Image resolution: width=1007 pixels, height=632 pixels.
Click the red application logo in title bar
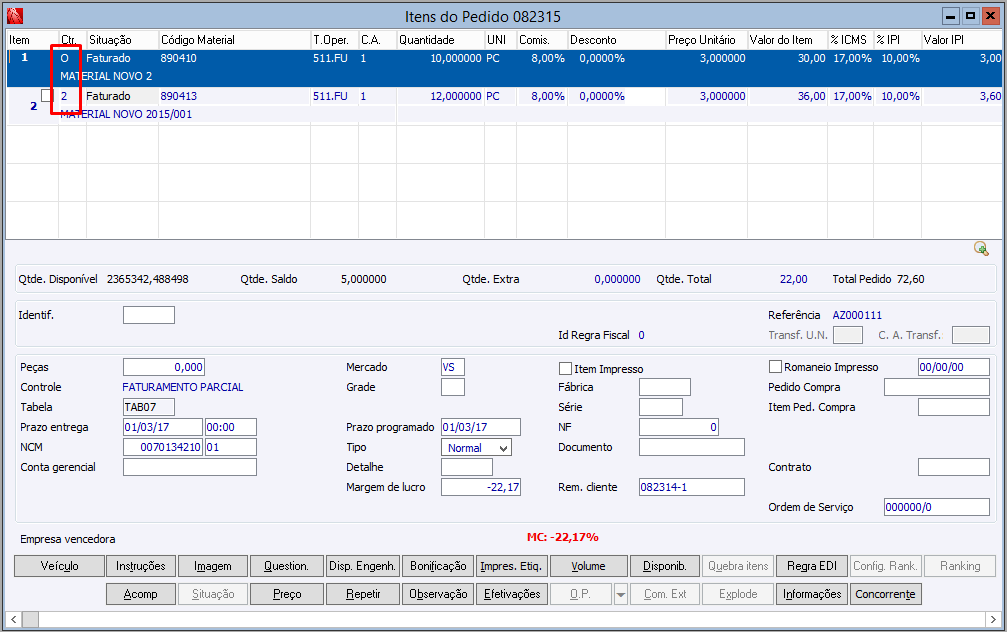(15, 16)
